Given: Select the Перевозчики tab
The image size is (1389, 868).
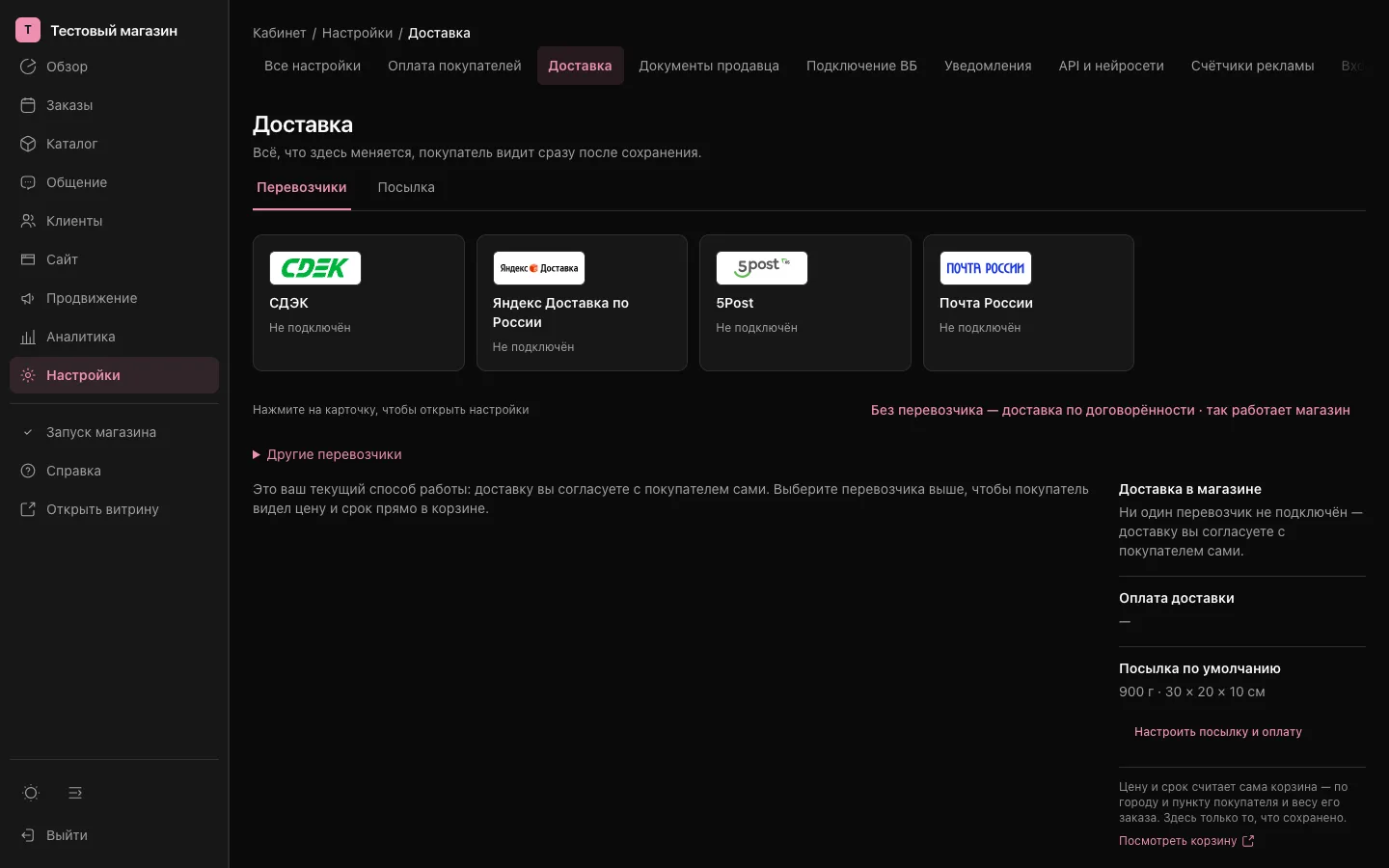Looking at the screenshot, I should tap(302, 187).
